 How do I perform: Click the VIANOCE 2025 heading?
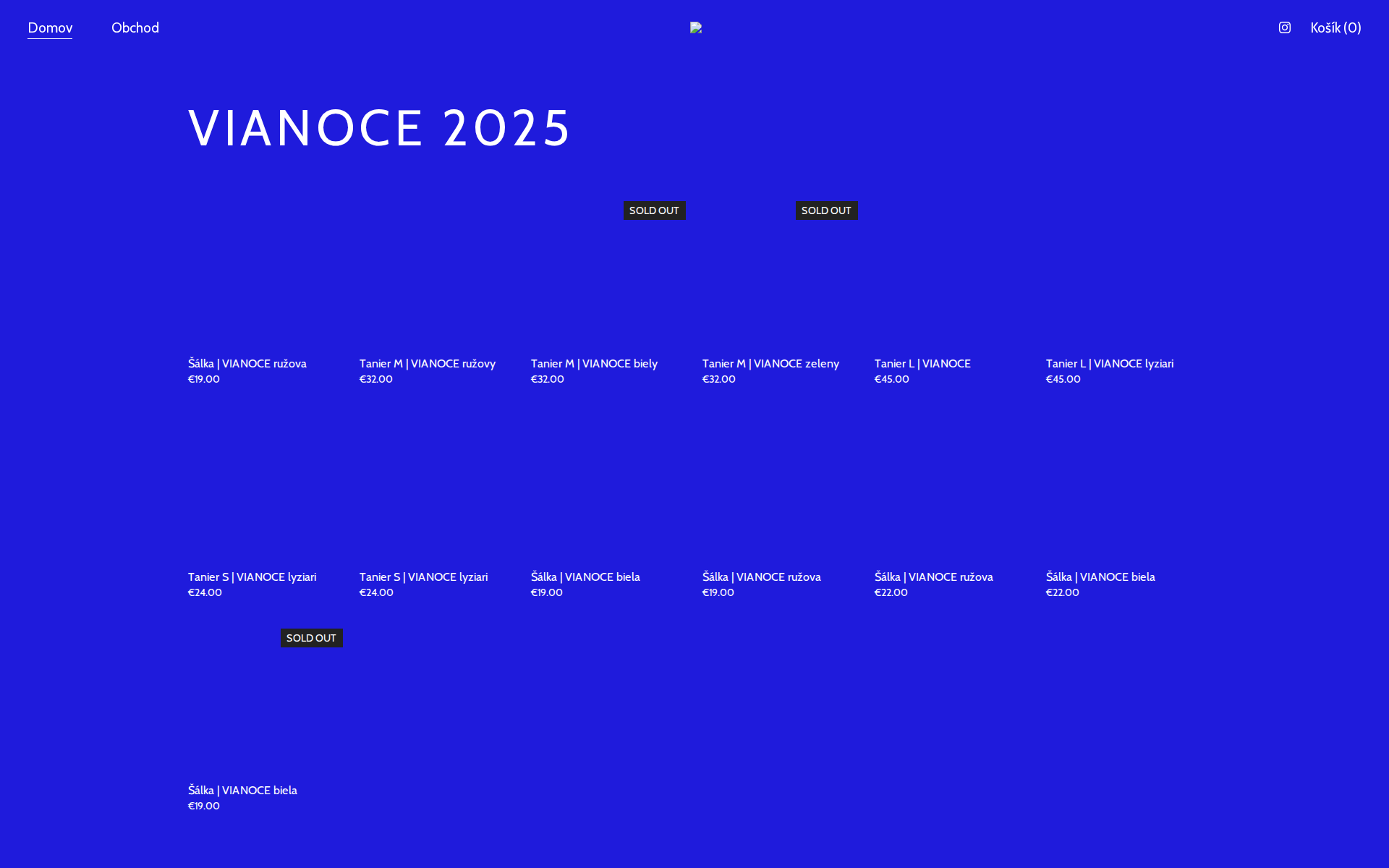coord(380,128)
